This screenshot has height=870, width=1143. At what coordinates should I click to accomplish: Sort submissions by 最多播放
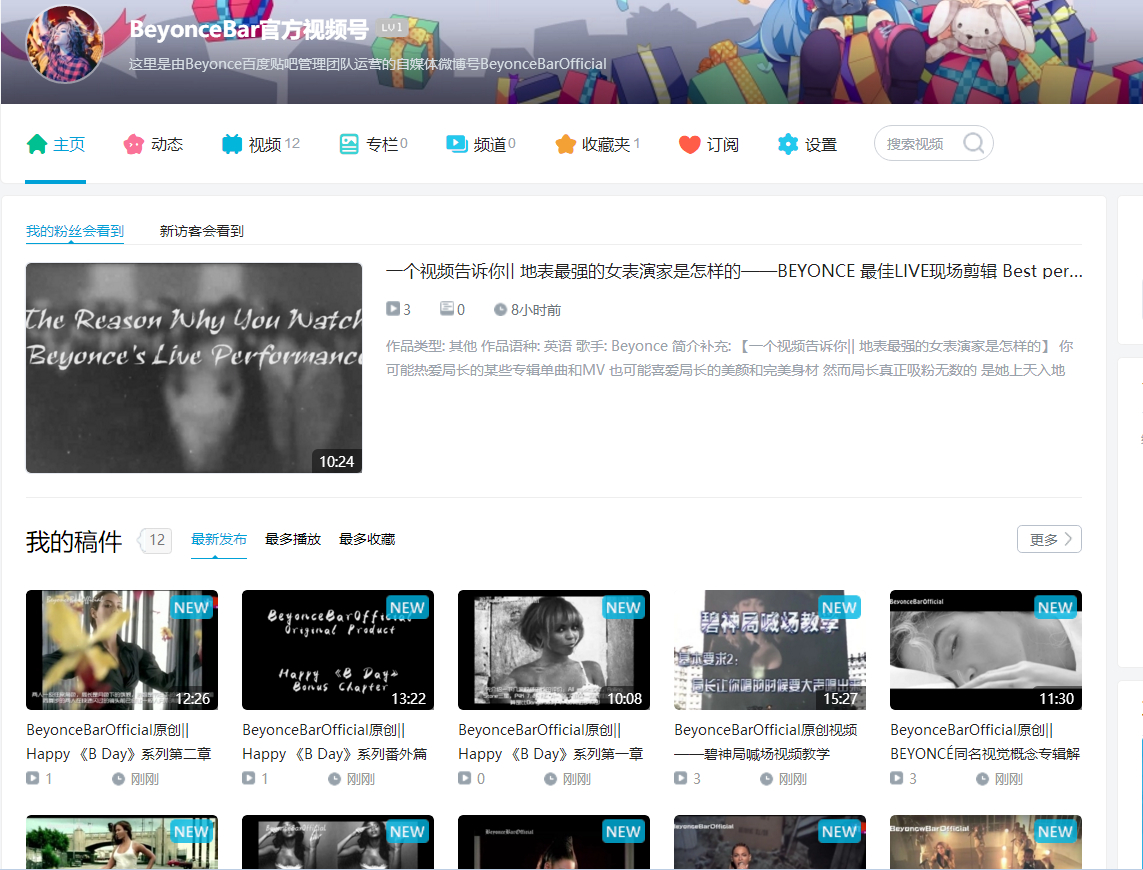tap(293, 539)
